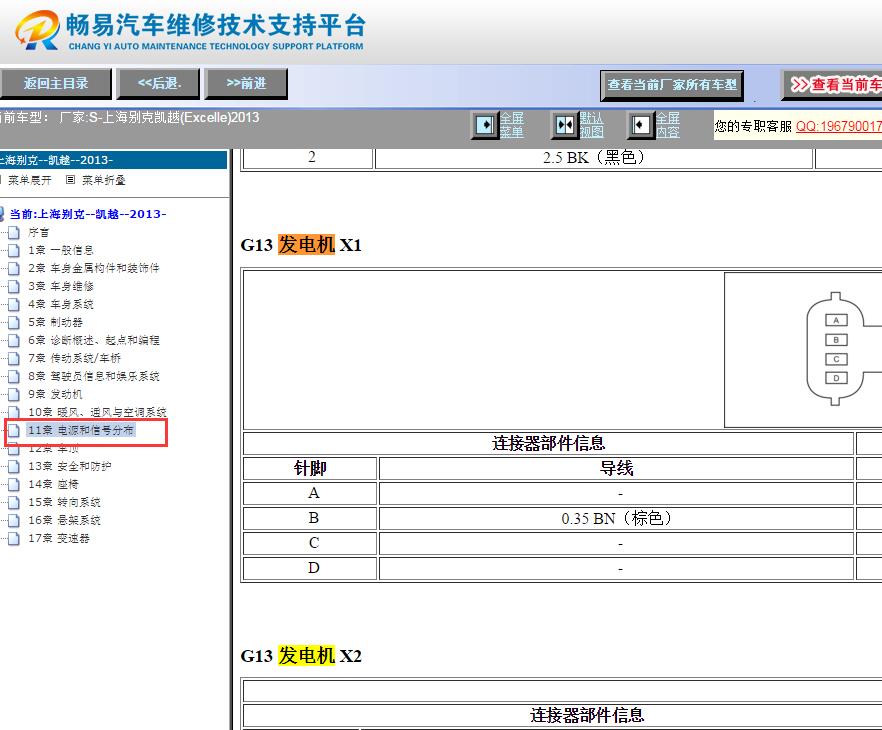
Task: Open 14章 座椅
Action: point(53,484)
